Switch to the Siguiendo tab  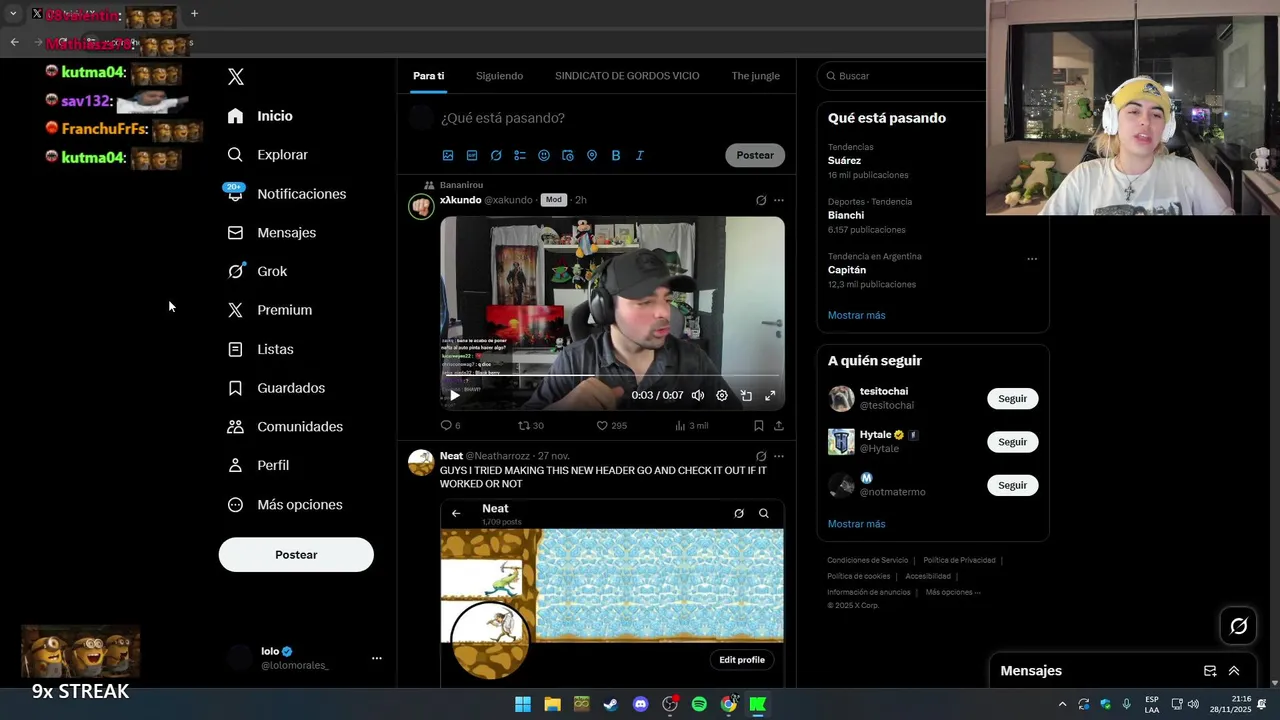pyautogui.click(x=499, y=76)
